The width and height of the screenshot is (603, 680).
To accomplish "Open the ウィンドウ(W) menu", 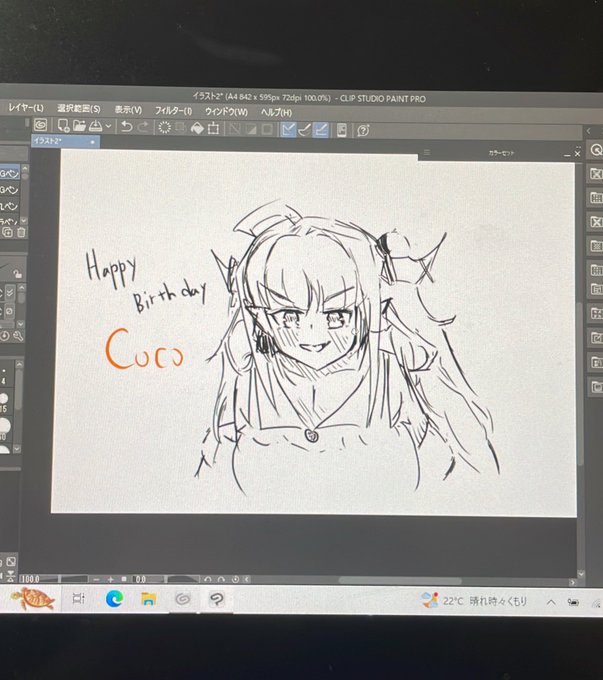I will tap(226, 112).
